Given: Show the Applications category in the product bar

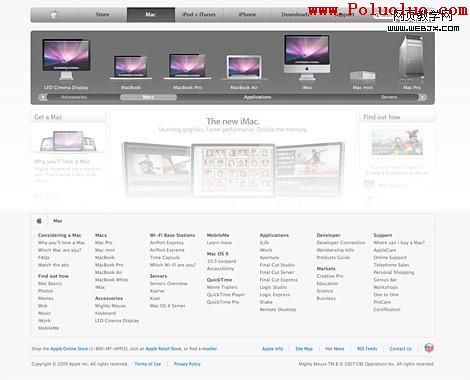Looking at the screenshot, I should [x=257, y=97].
